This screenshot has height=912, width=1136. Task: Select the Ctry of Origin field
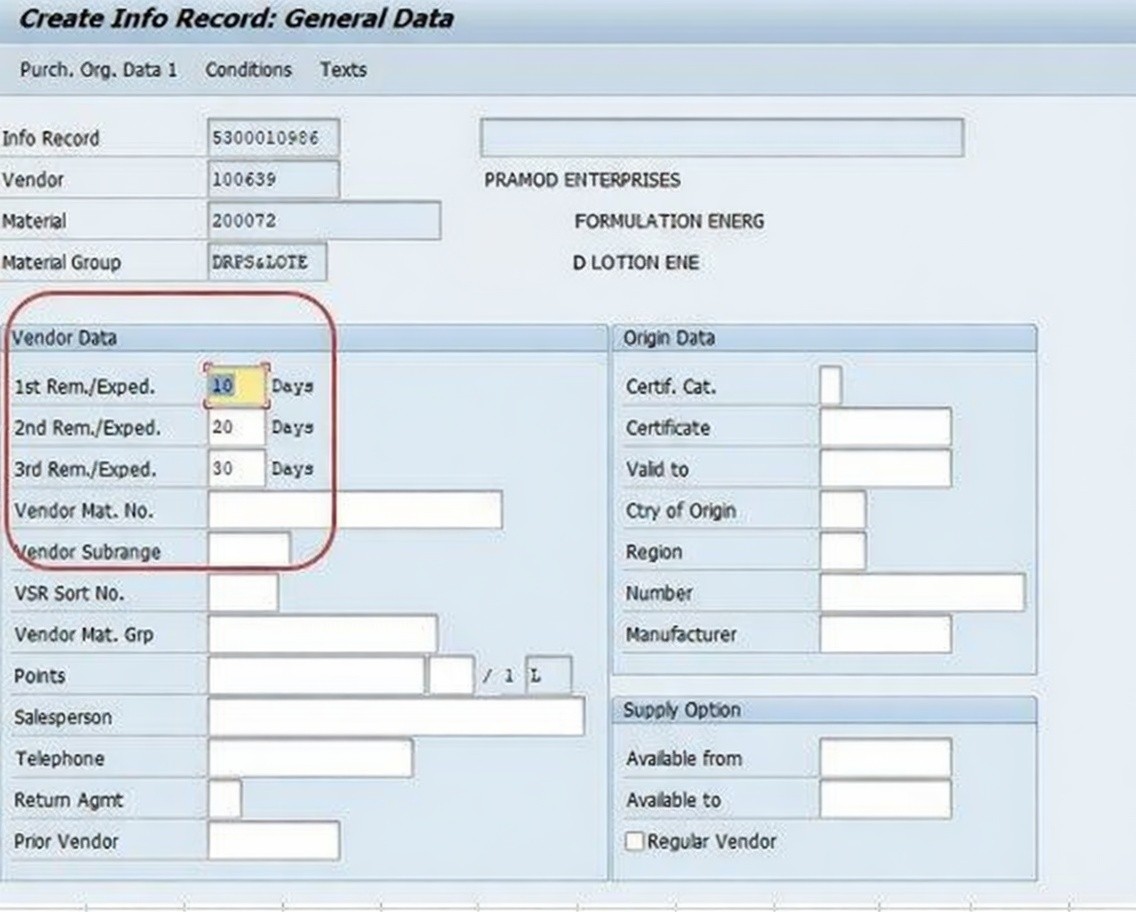click(842, 510)
